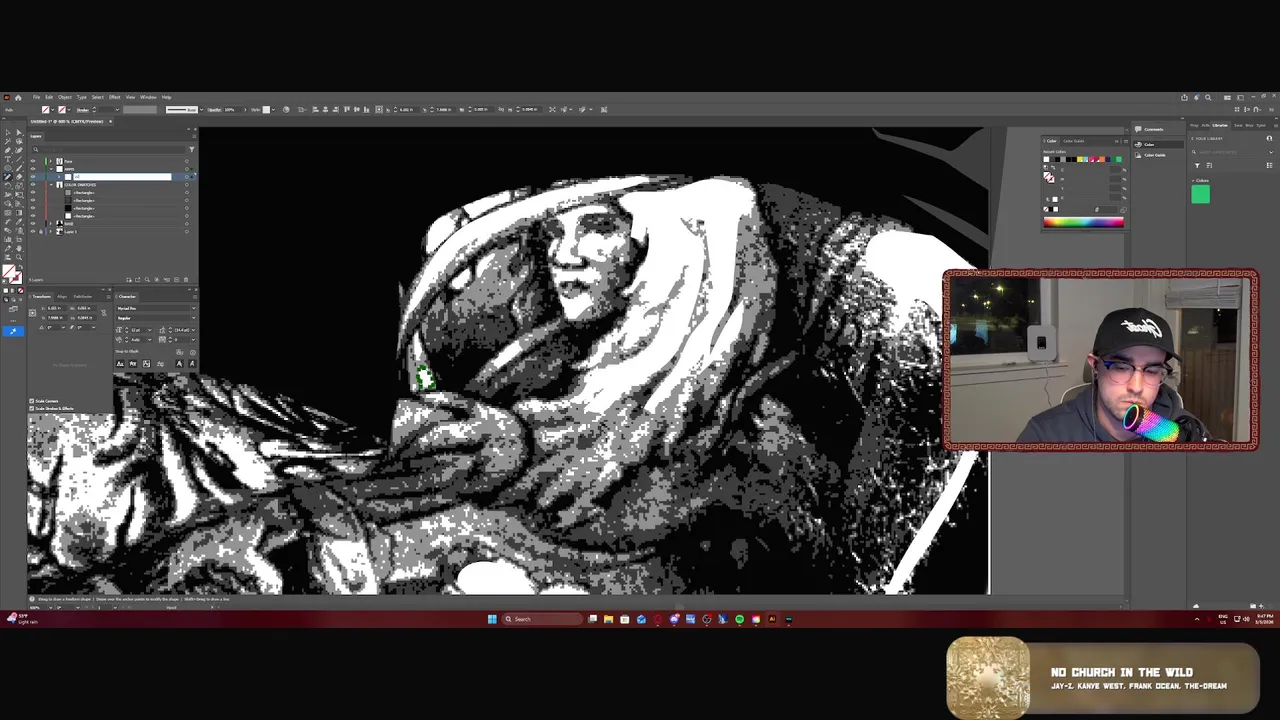Select the Line Segment tool
The height and width of the screenshot is (720, 1280).
(19, 159)
